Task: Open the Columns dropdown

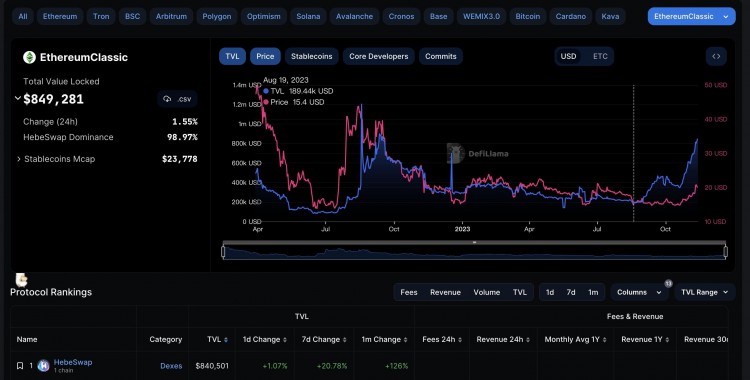Action: click(x=639, y=292)
